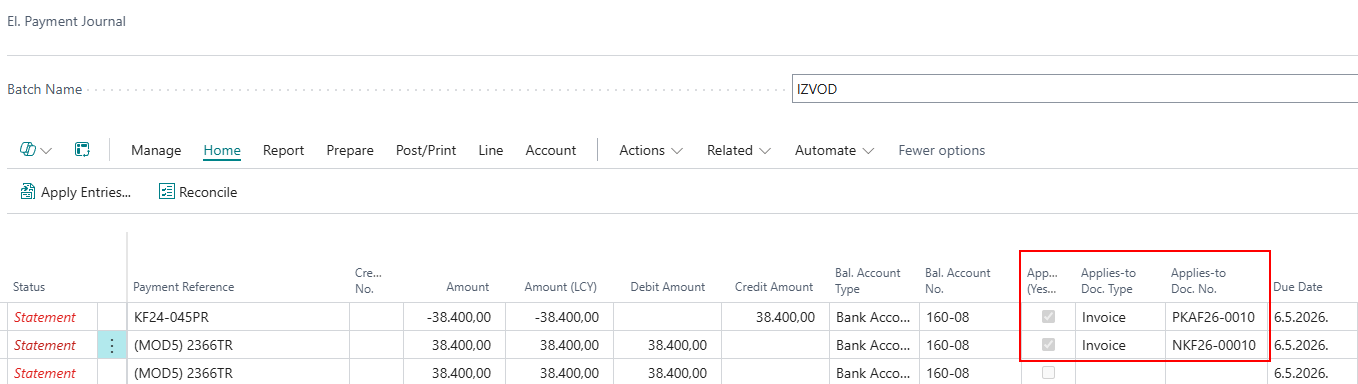Open the Manage menu

156,150
